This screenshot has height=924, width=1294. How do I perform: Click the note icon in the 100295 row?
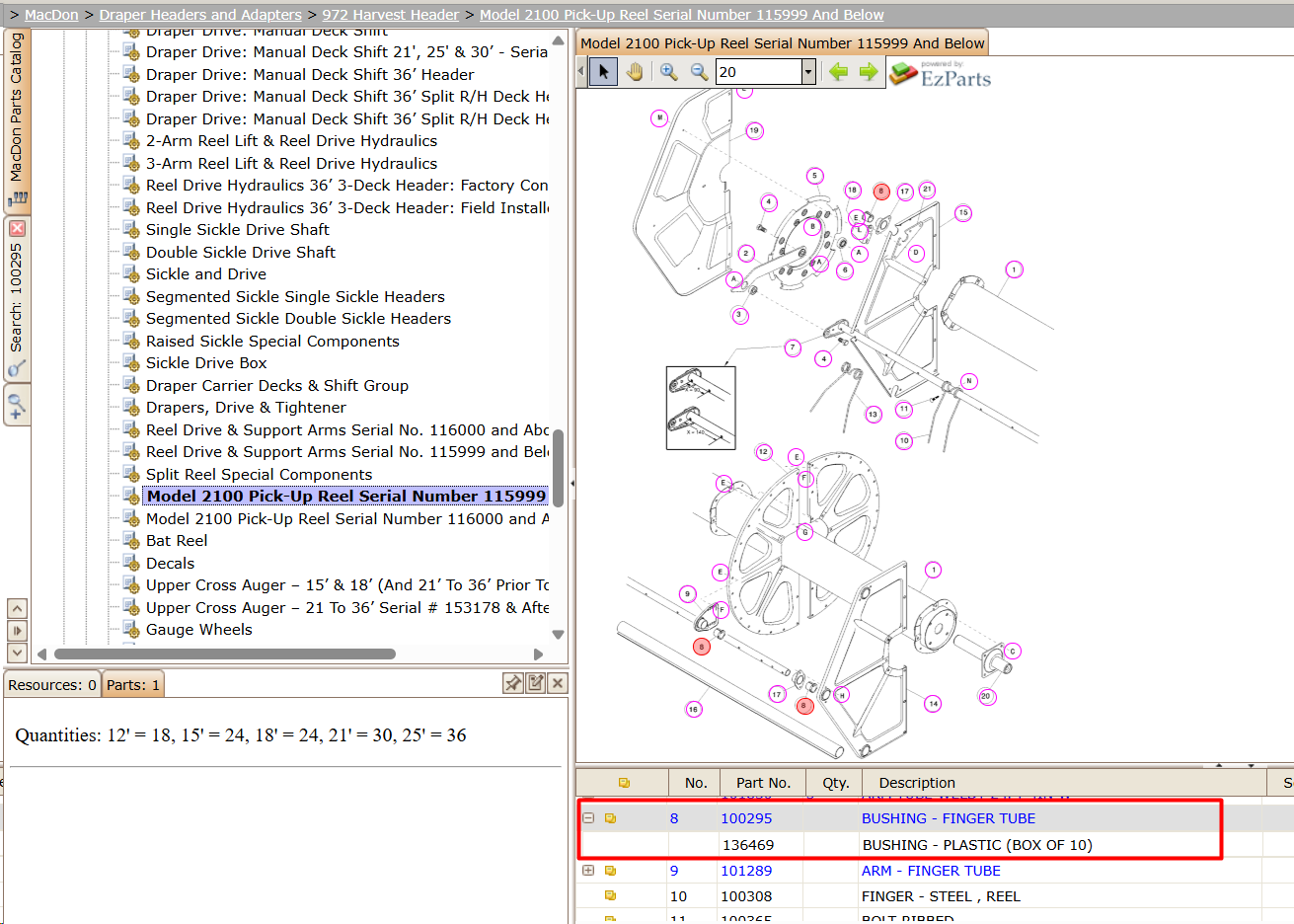click(610, 818)
